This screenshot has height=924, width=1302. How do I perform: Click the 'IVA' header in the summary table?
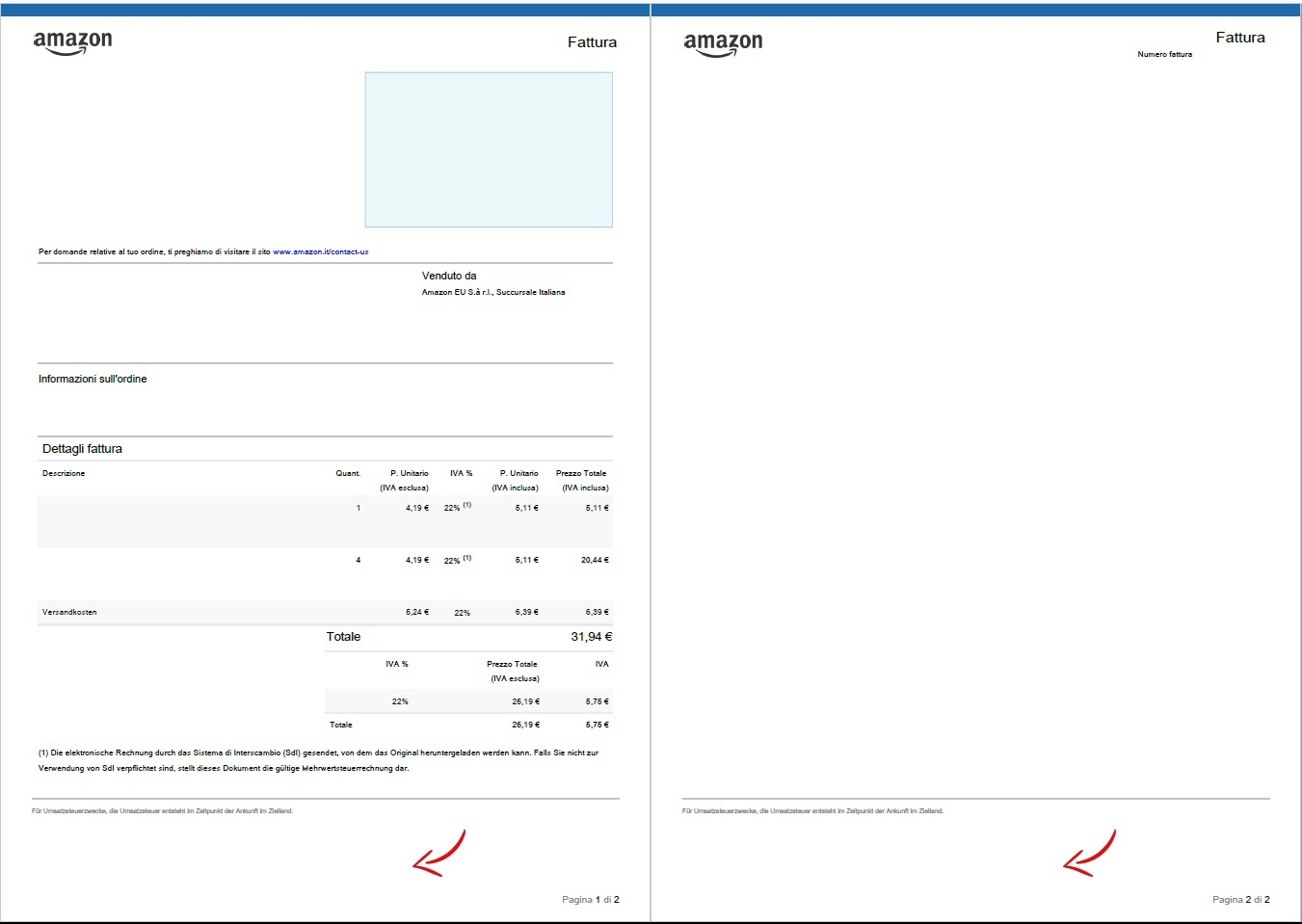pos(602,664)
